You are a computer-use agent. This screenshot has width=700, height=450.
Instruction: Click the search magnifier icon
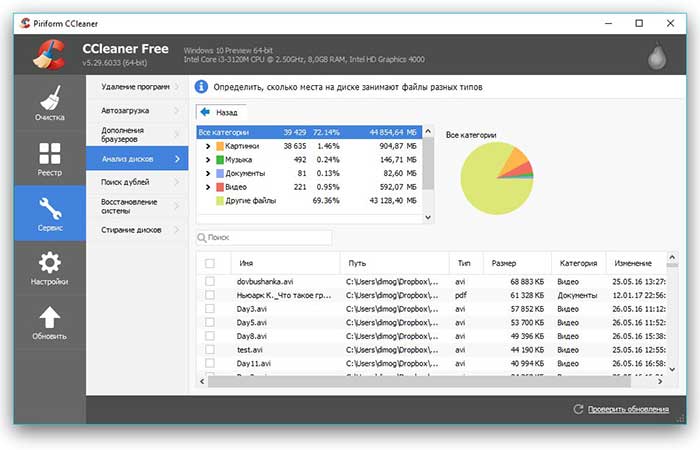(202, 238)
